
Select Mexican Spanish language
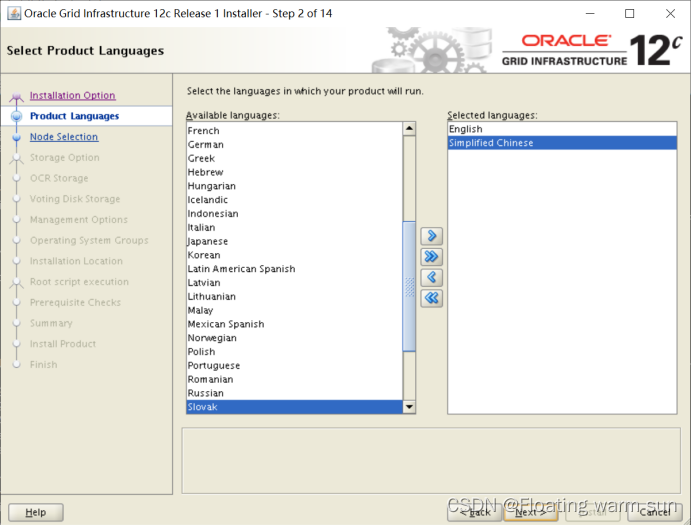[294, 324]
